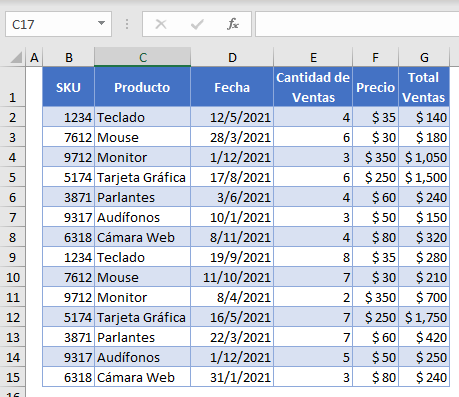
Task: Select the total cell $ 180
Action: [x=424, y=137]
